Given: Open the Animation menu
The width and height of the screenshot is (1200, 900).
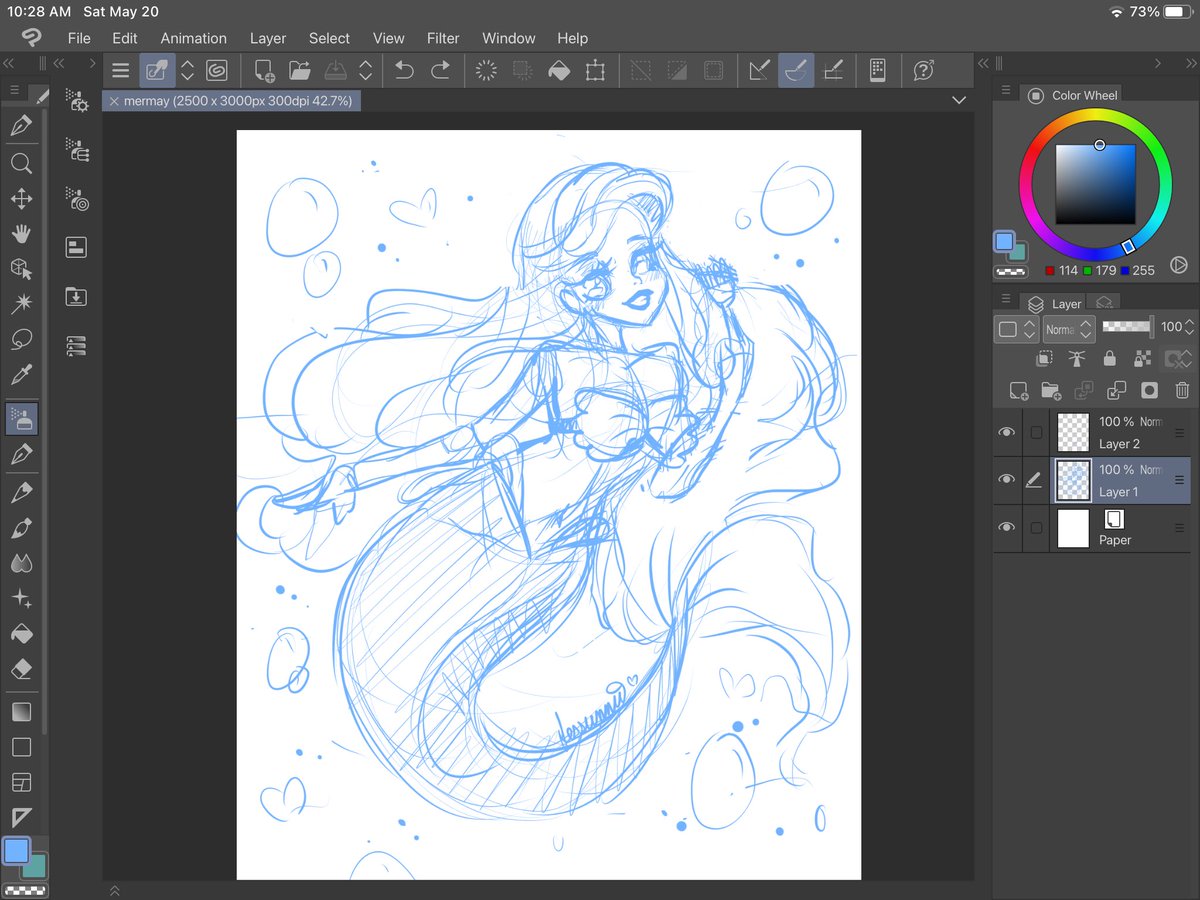Looking at the screenshot, I should pos(194,38).
